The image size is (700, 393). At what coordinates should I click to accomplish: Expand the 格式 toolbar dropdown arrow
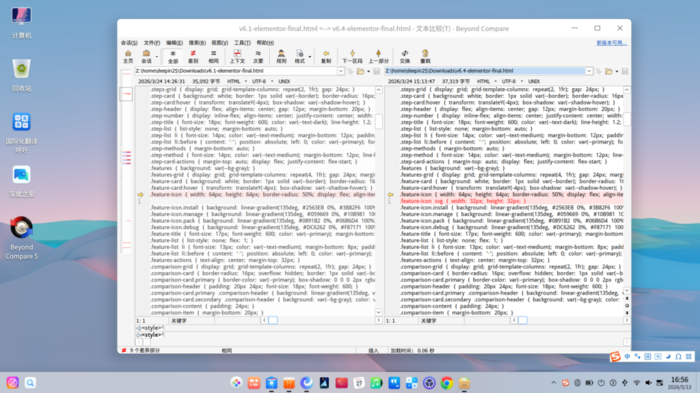point(310,57)
